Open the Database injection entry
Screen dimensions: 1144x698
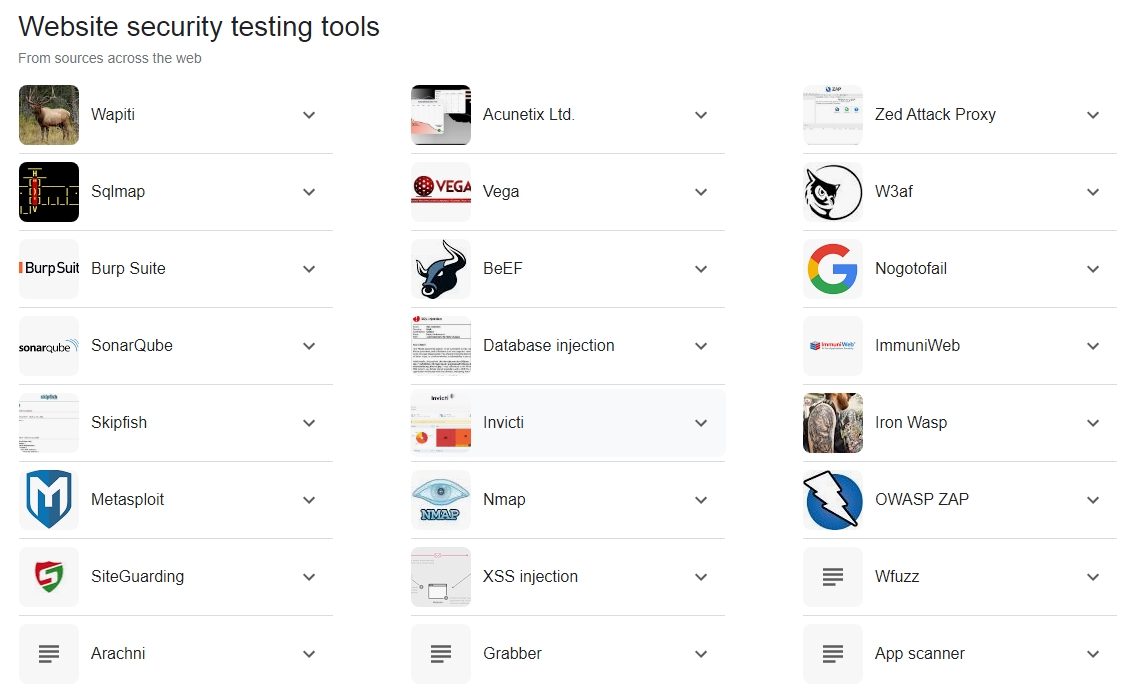[x=568, y=346]
